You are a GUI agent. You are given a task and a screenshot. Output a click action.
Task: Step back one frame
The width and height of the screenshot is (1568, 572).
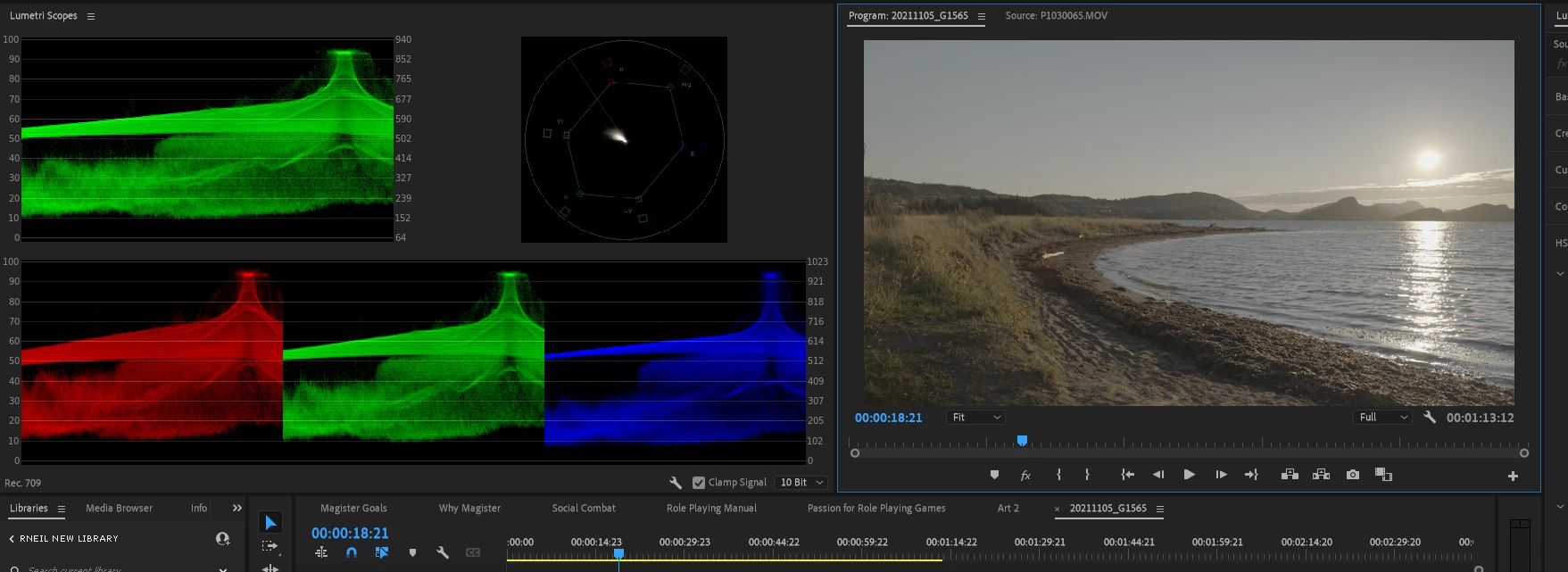click(x=1158, y=475)
